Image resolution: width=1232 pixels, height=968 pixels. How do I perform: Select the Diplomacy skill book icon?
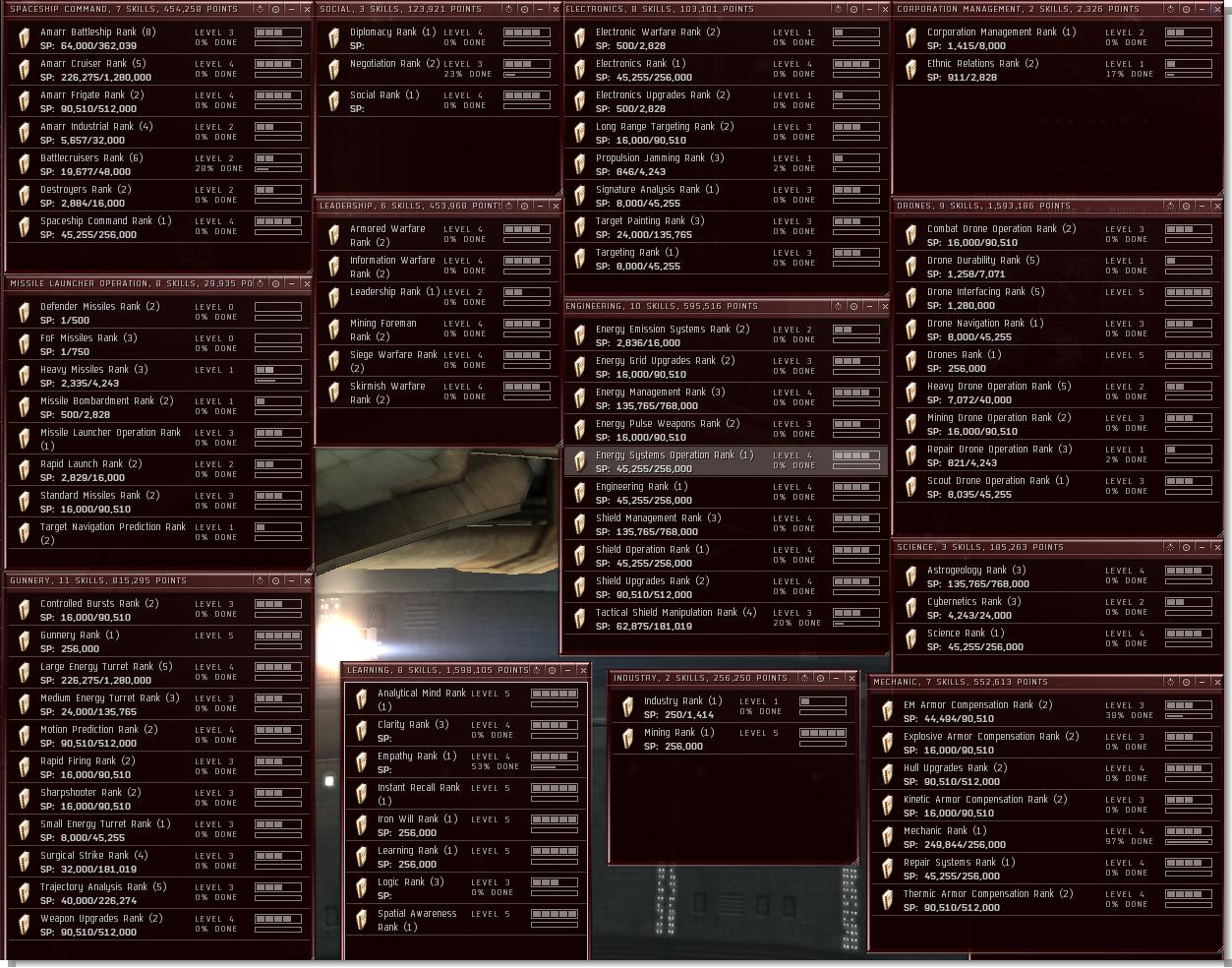tap(333, 38)
